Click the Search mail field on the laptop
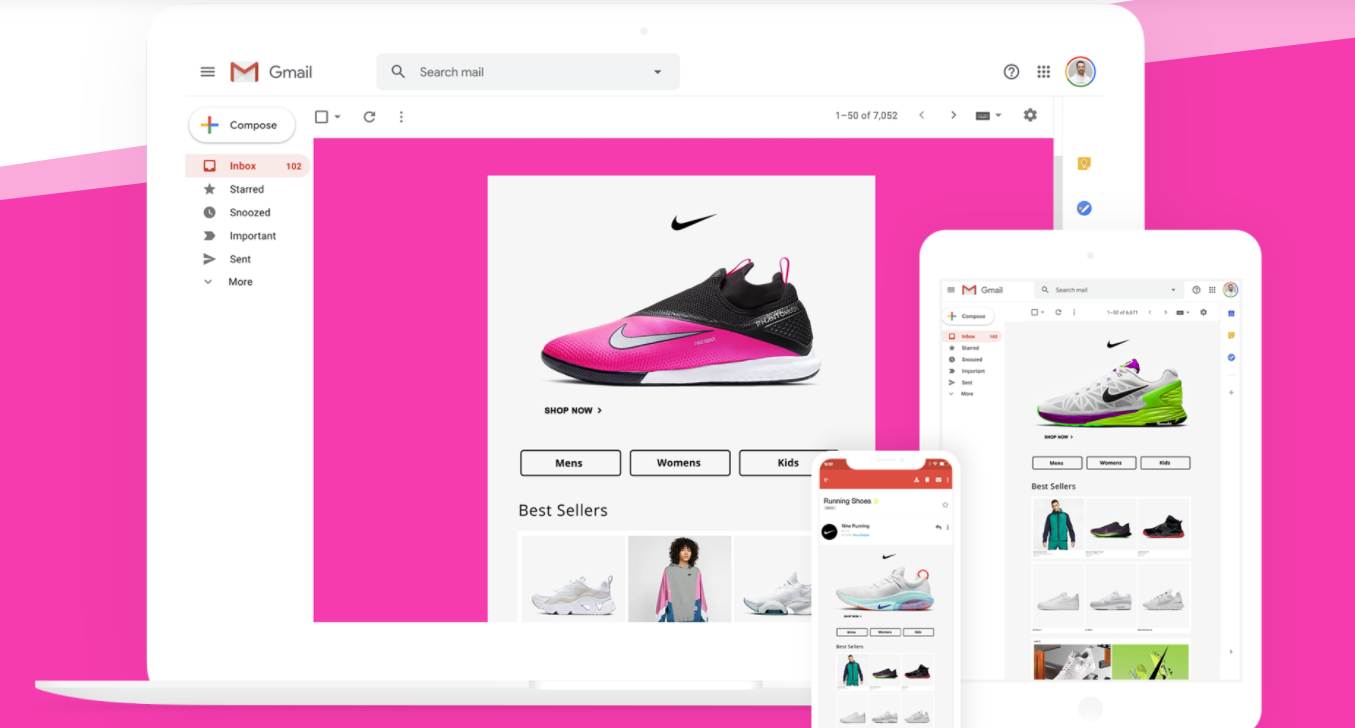Image resolution: width=1355 pixels, height=728 pixels. click(x=528, y=72)
